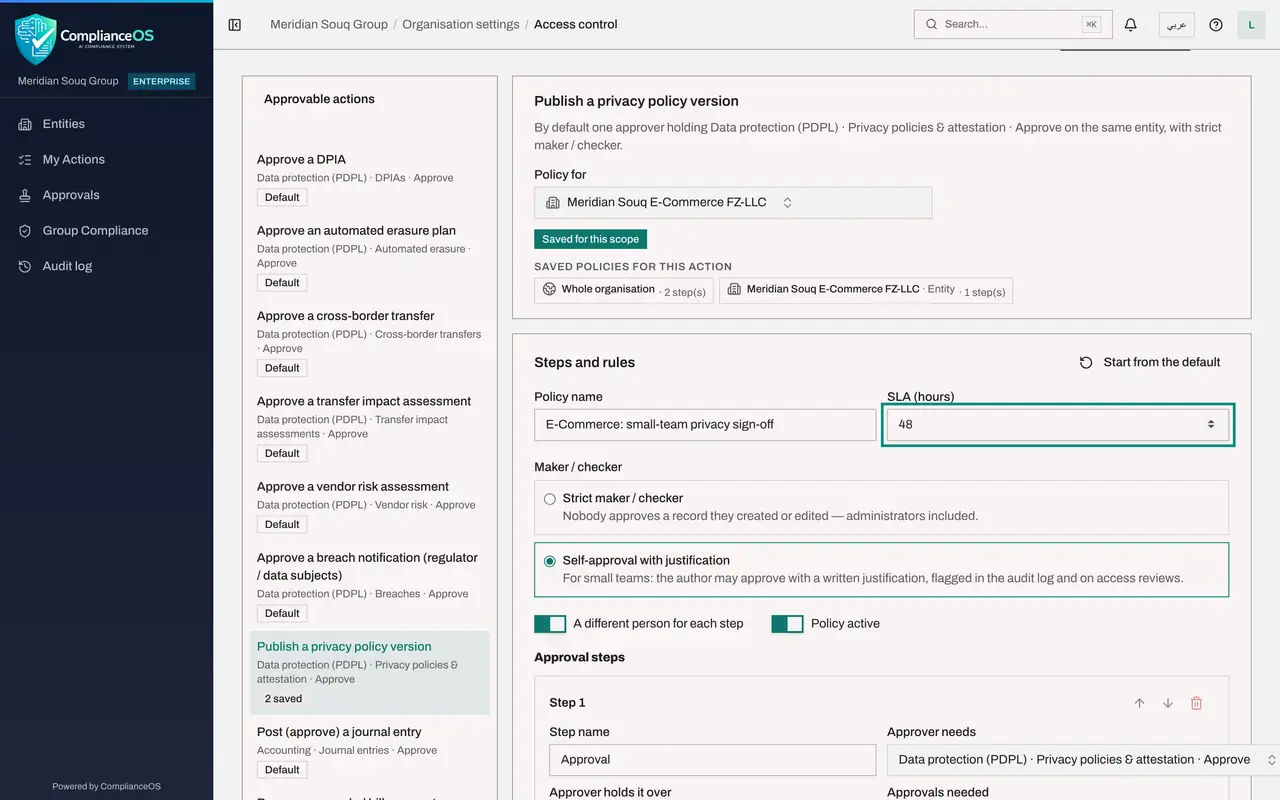
Task: Click Start from the default
Action: pyautogui.click(x=1150, y=362)
